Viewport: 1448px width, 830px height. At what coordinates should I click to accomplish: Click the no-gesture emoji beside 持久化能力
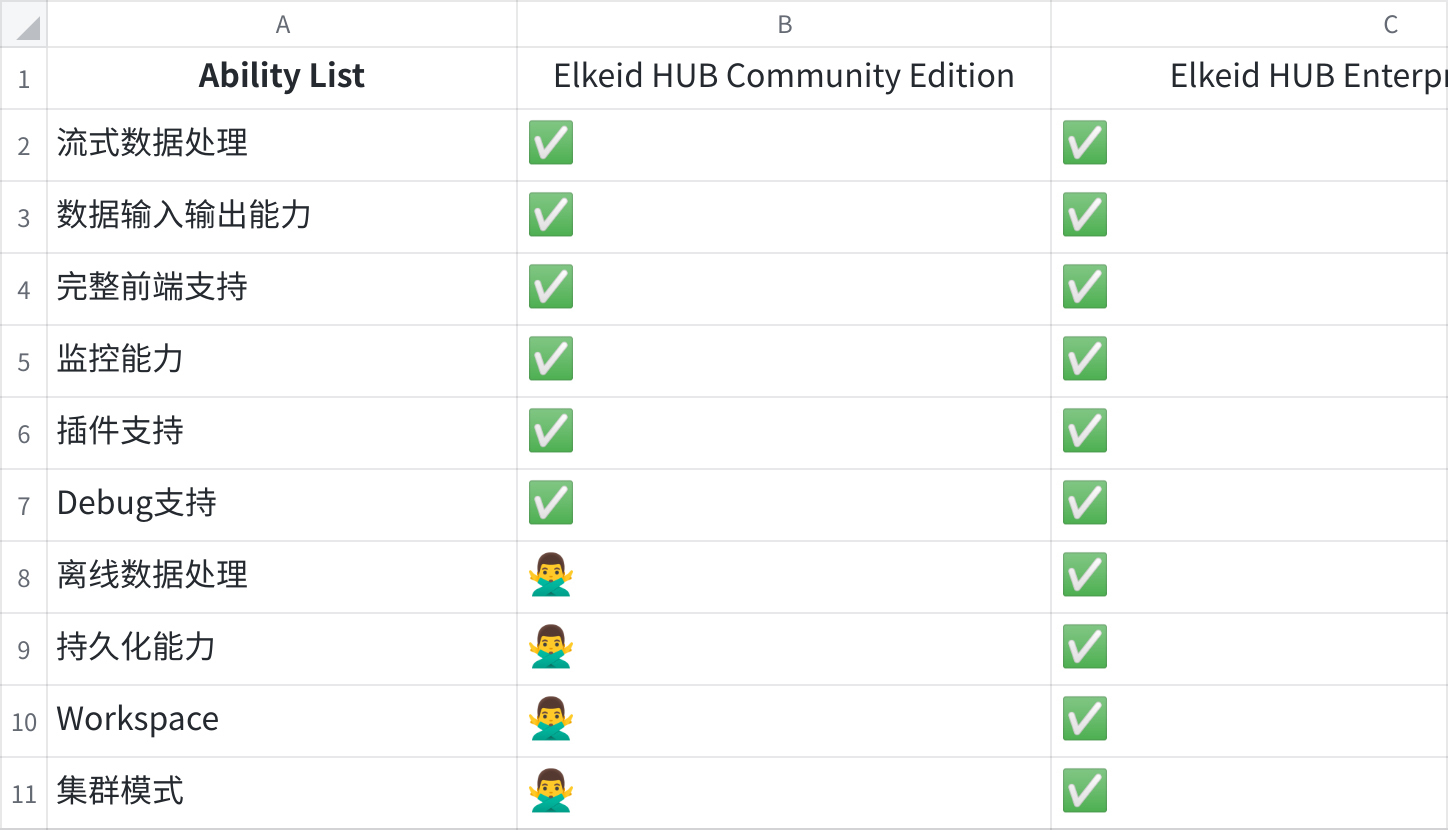(551, 647)
